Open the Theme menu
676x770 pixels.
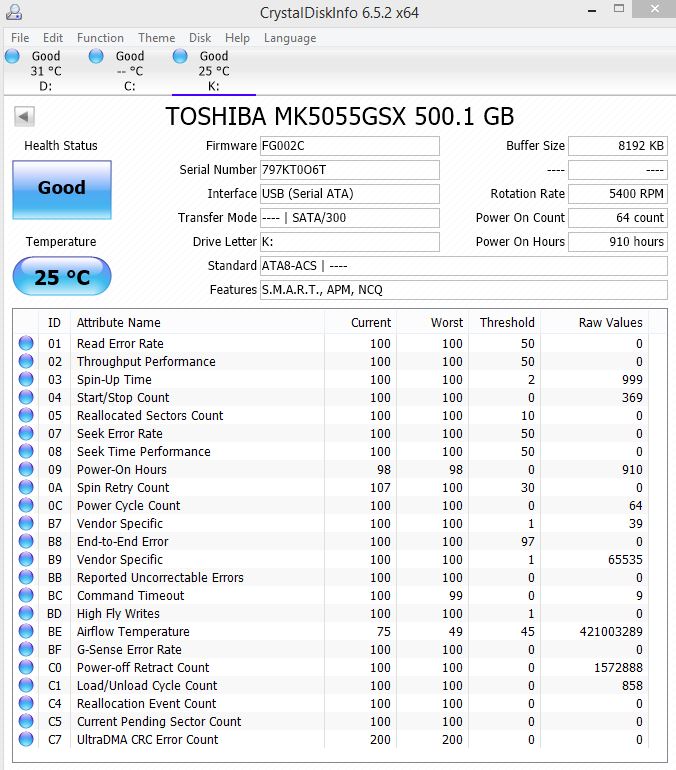(x=157, y=38)
